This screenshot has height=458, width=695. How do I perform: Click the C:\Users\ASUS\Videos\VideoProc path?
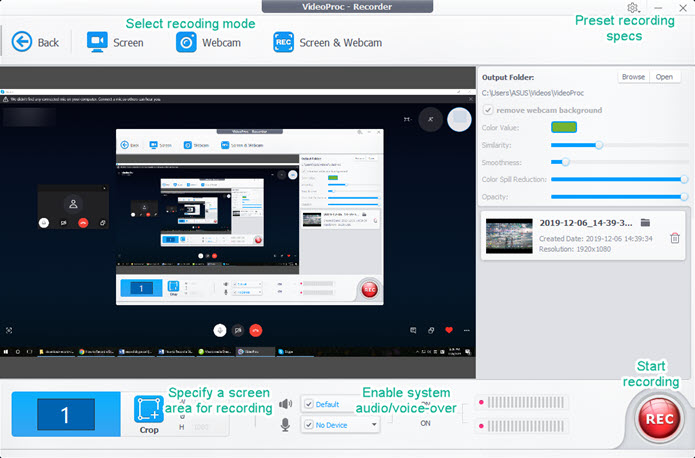[533, 93]
